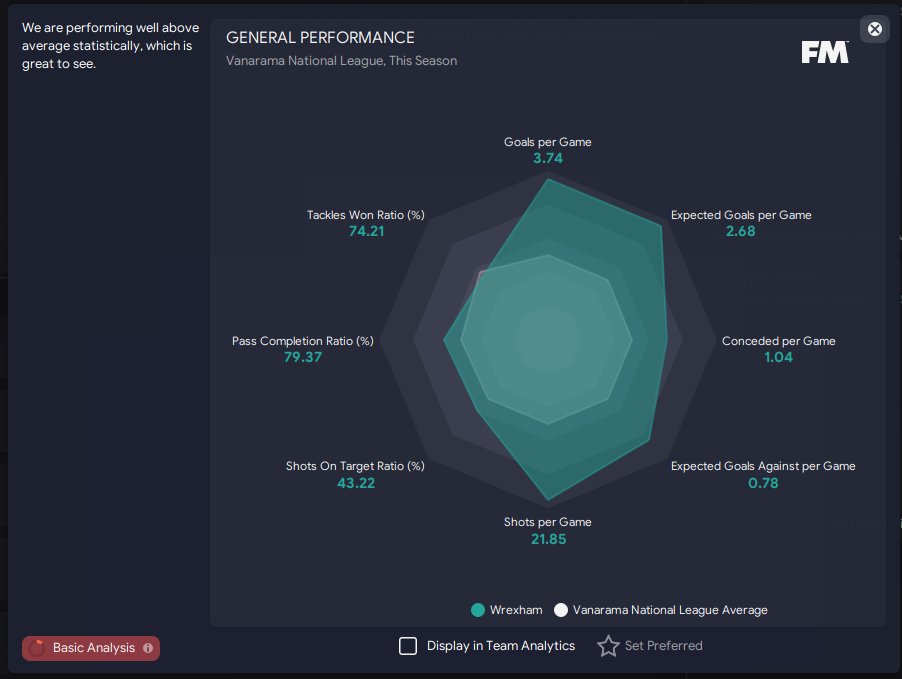
Task: Click Vanarama National League Average legend text
Action: pyautogui.click(x=670, y=610)
